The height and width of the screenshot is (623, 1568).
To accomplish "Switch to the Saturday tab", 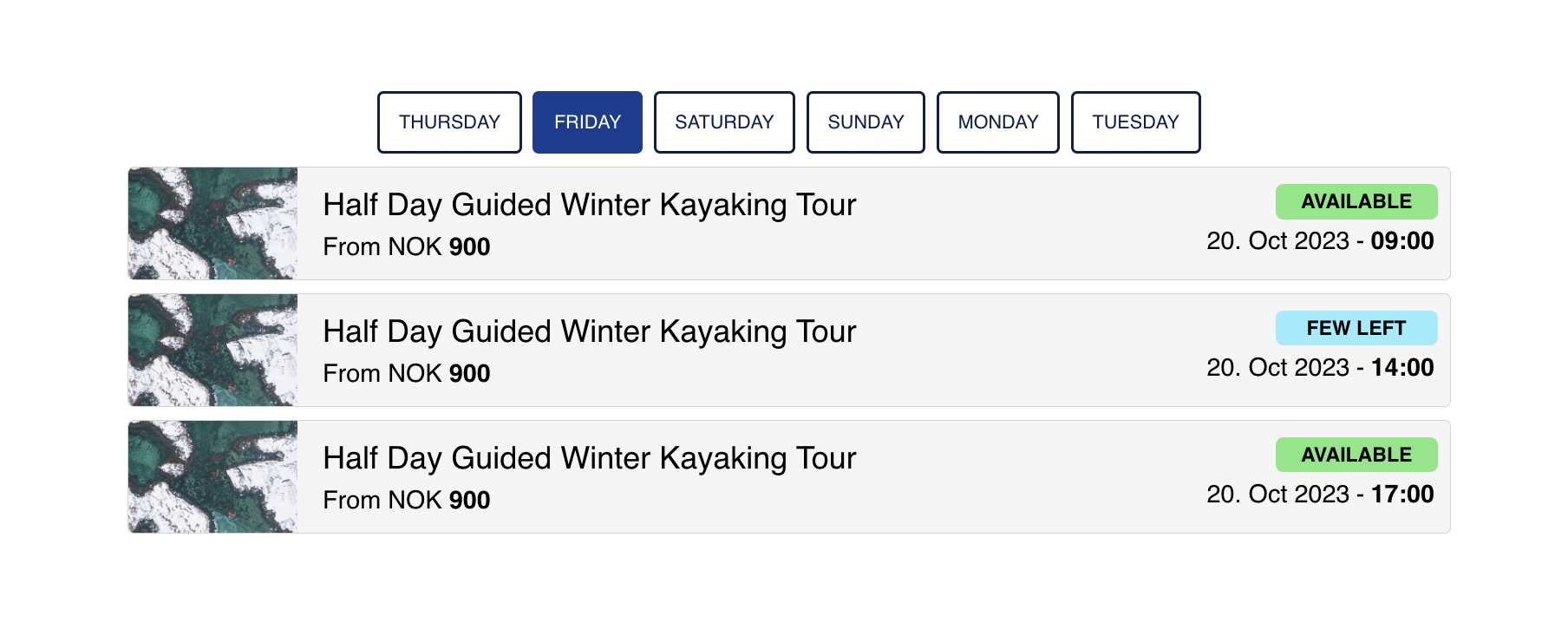I will pos(724,122).
